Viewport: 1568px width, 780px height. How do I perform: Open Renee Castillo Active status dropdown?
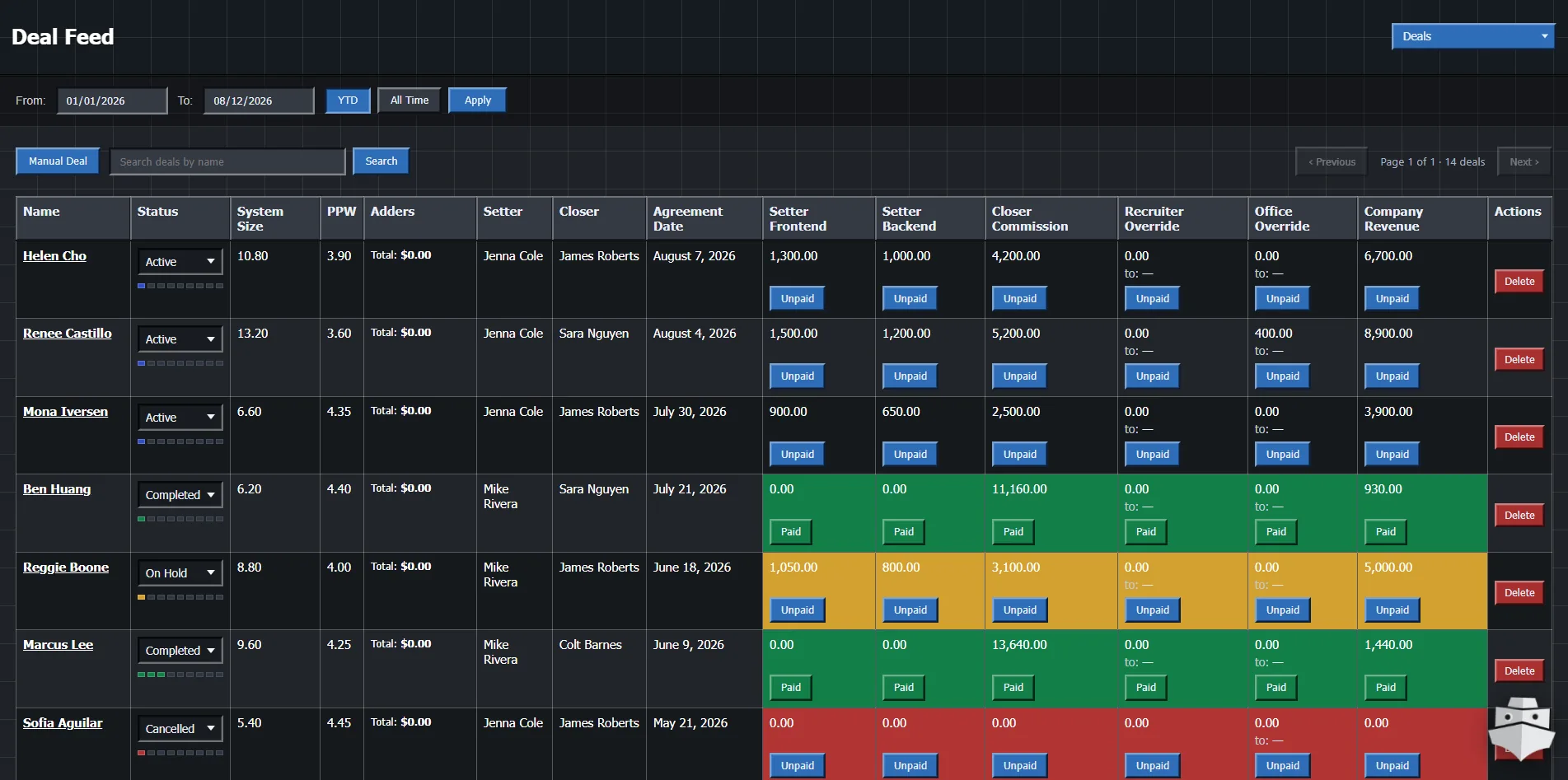[x=180, y=339]
